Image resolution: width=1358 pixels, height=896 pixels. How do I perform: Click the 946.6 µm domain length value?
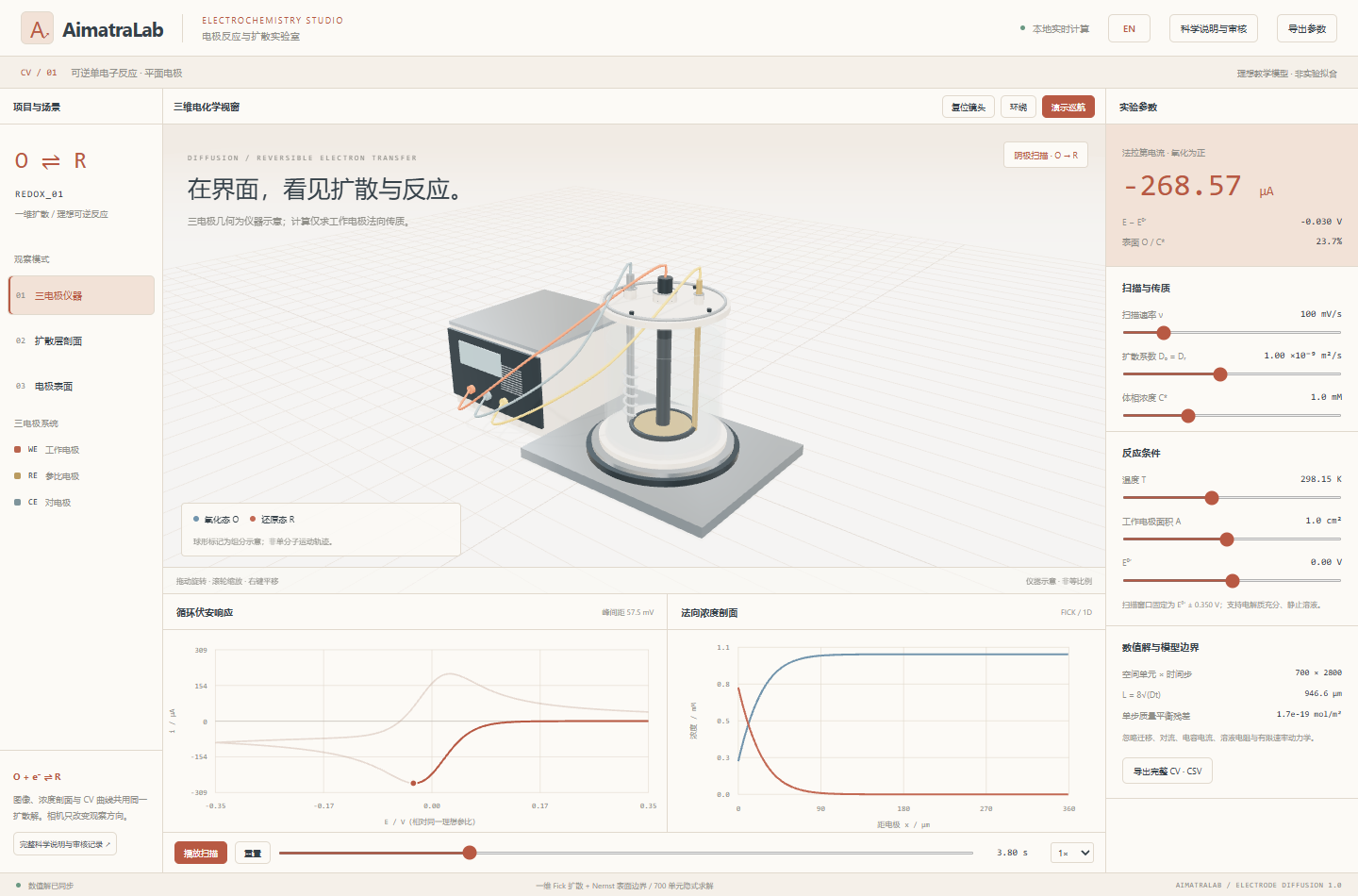pos(1323,693)
